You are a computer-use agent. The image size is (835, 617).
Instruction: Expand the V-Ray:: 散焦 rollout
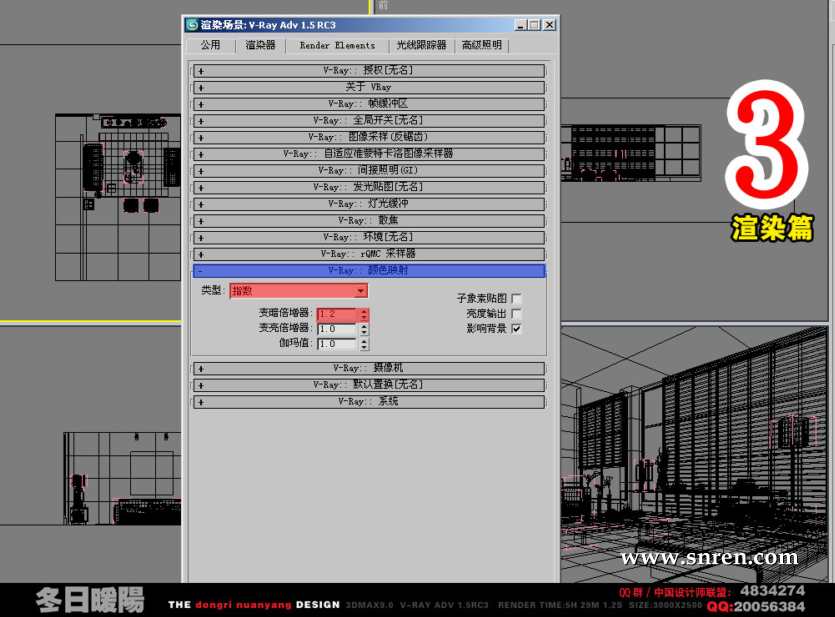(x=369, y=220)
